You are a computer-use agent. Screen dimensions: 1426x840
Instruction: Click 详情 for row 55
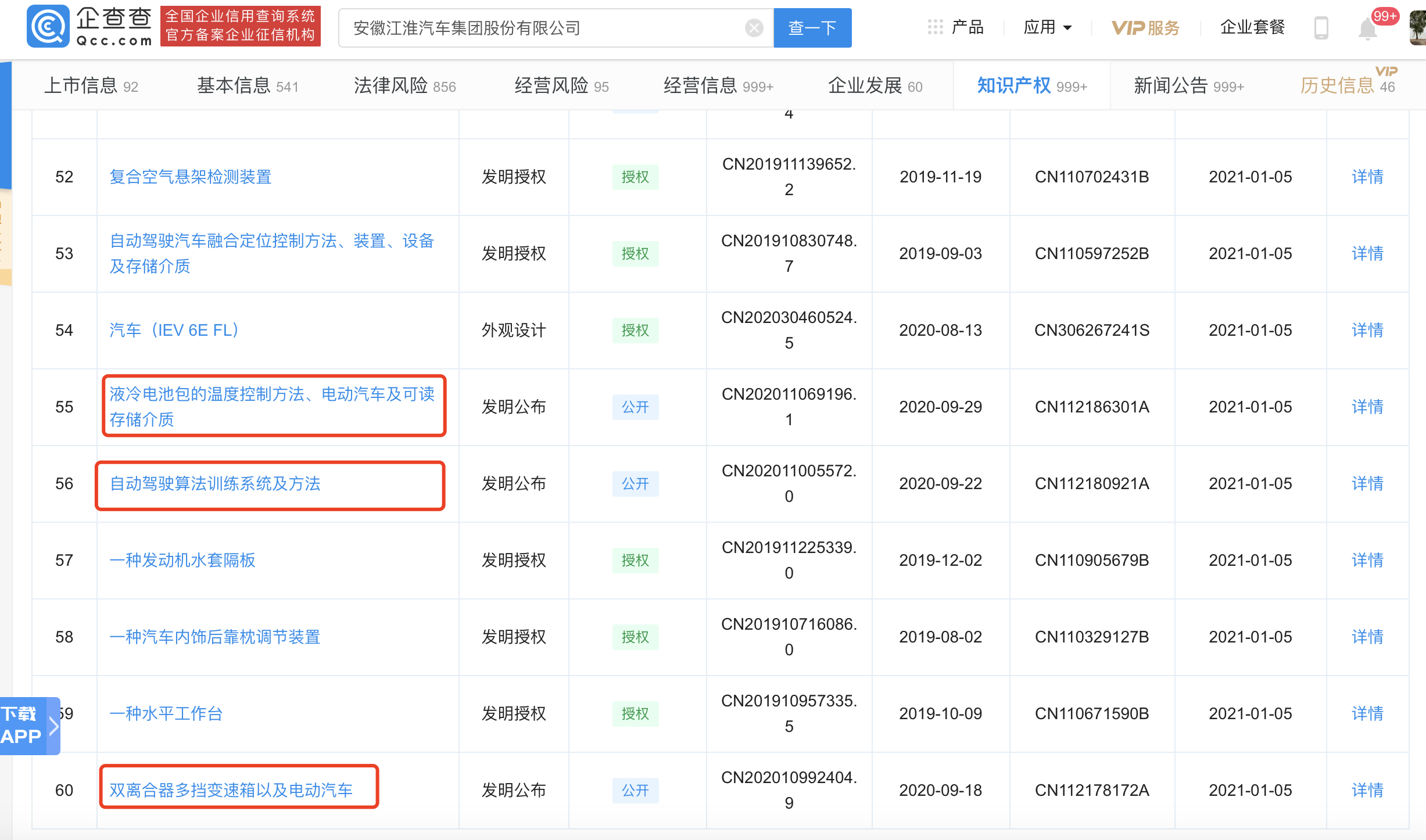coord(1367,407)
